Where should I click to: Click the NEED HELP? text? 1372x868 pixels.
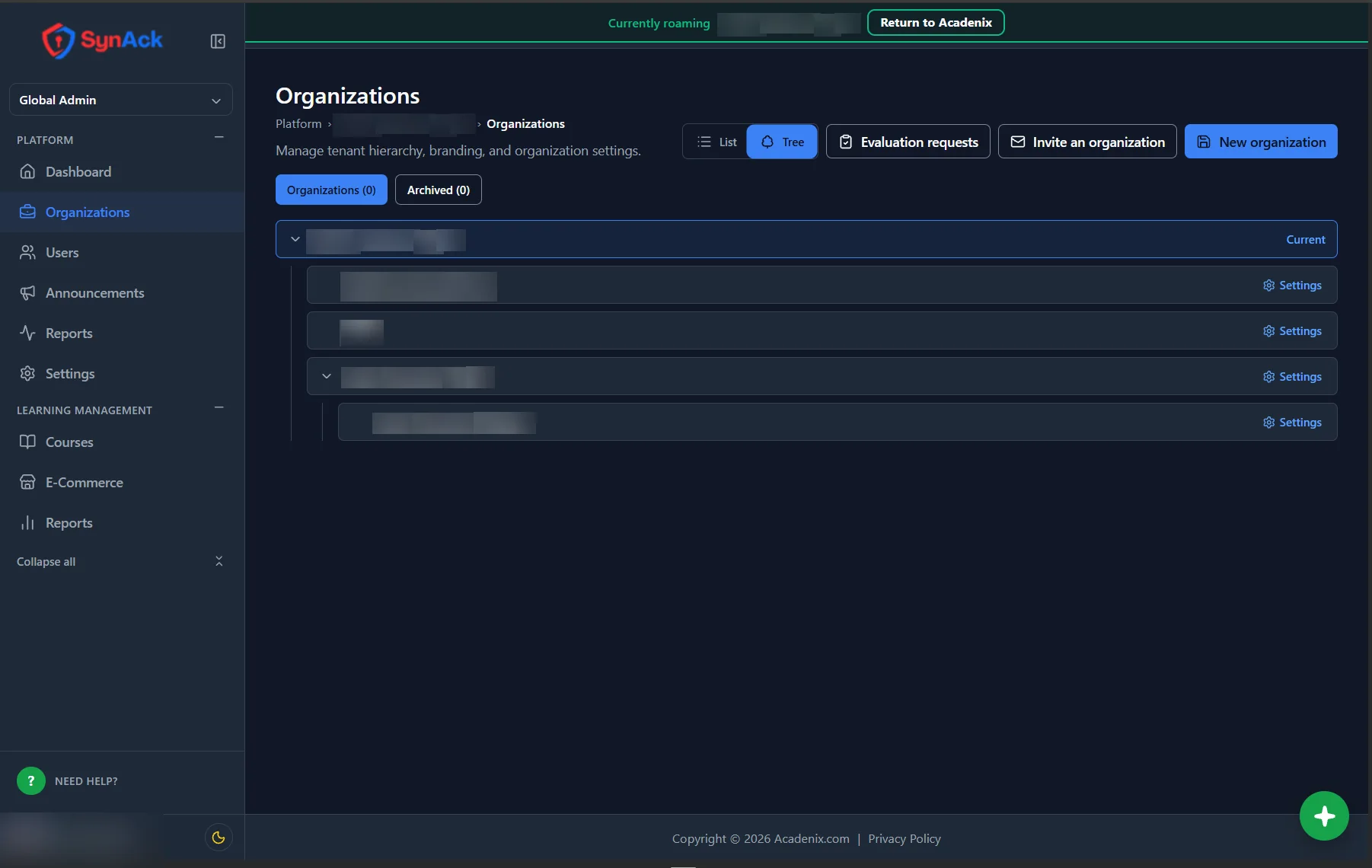86,781
